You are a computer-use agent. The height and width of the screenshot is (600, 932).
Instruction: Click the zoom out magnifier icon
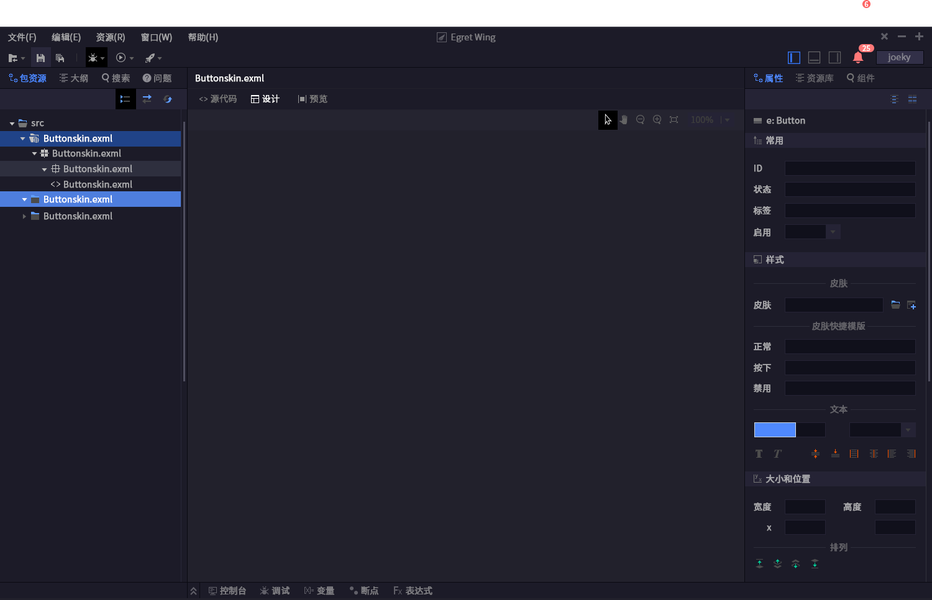[x=640, y=120]
